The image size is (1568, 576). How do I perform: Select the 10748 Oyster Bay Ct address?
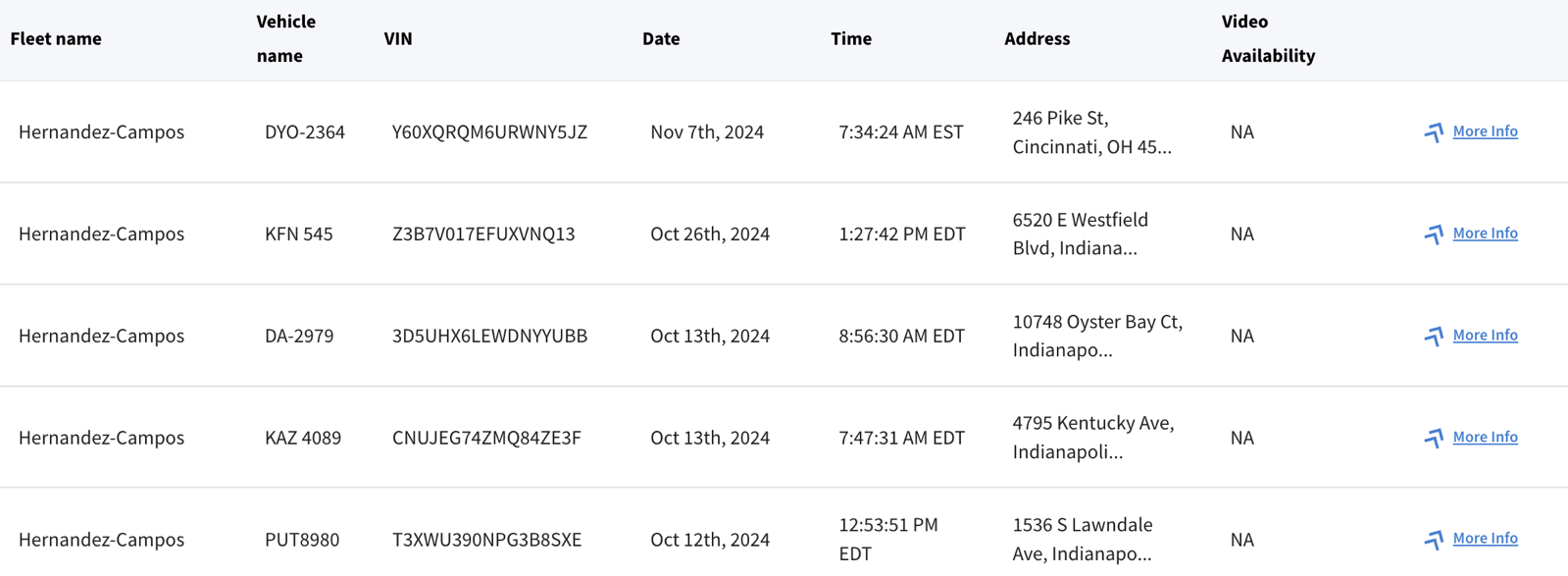pyautogui.click(x=1097, y=337)
